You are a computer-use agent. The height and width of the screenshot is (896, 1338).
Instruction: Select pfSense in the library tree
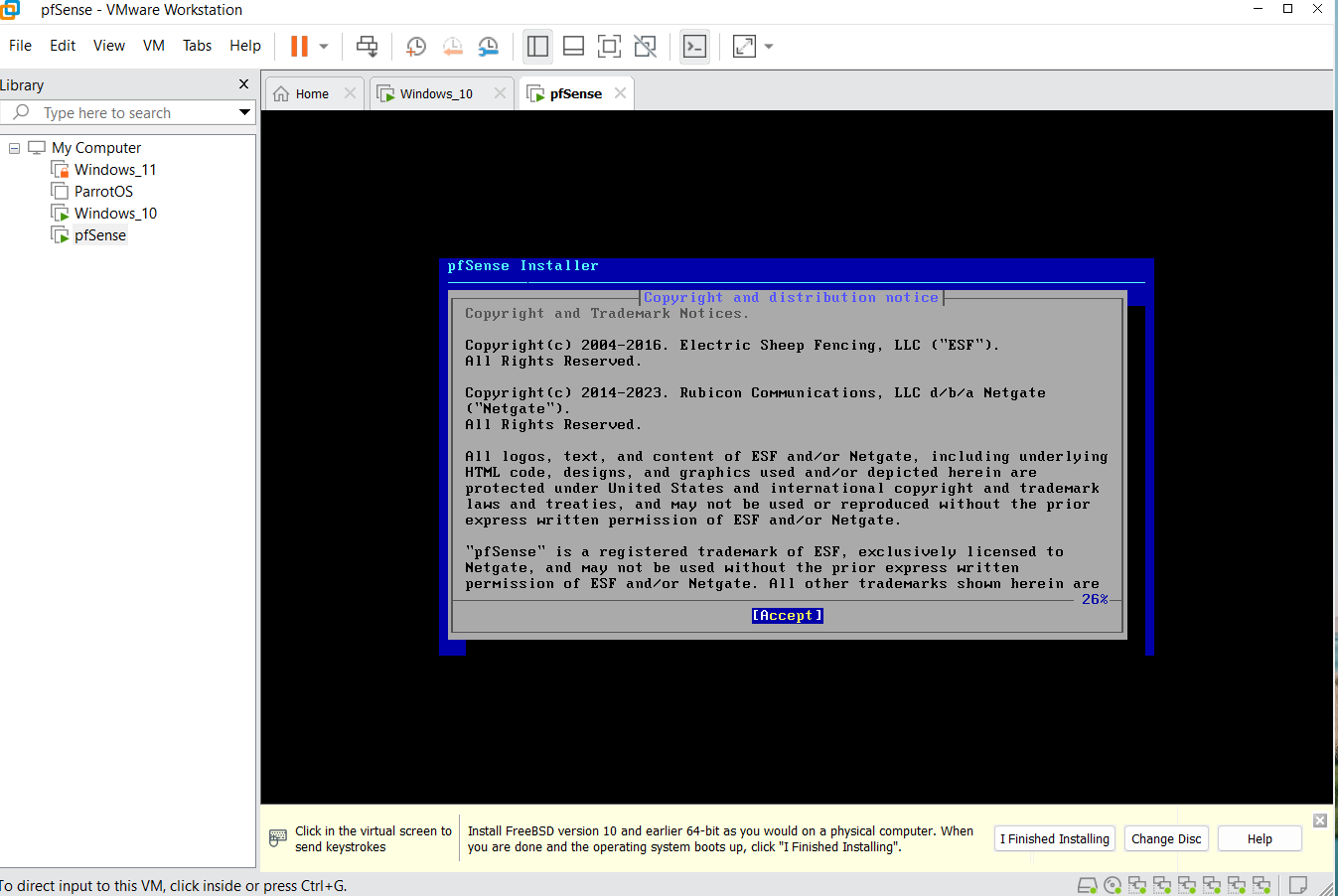(x=99, y=235)
